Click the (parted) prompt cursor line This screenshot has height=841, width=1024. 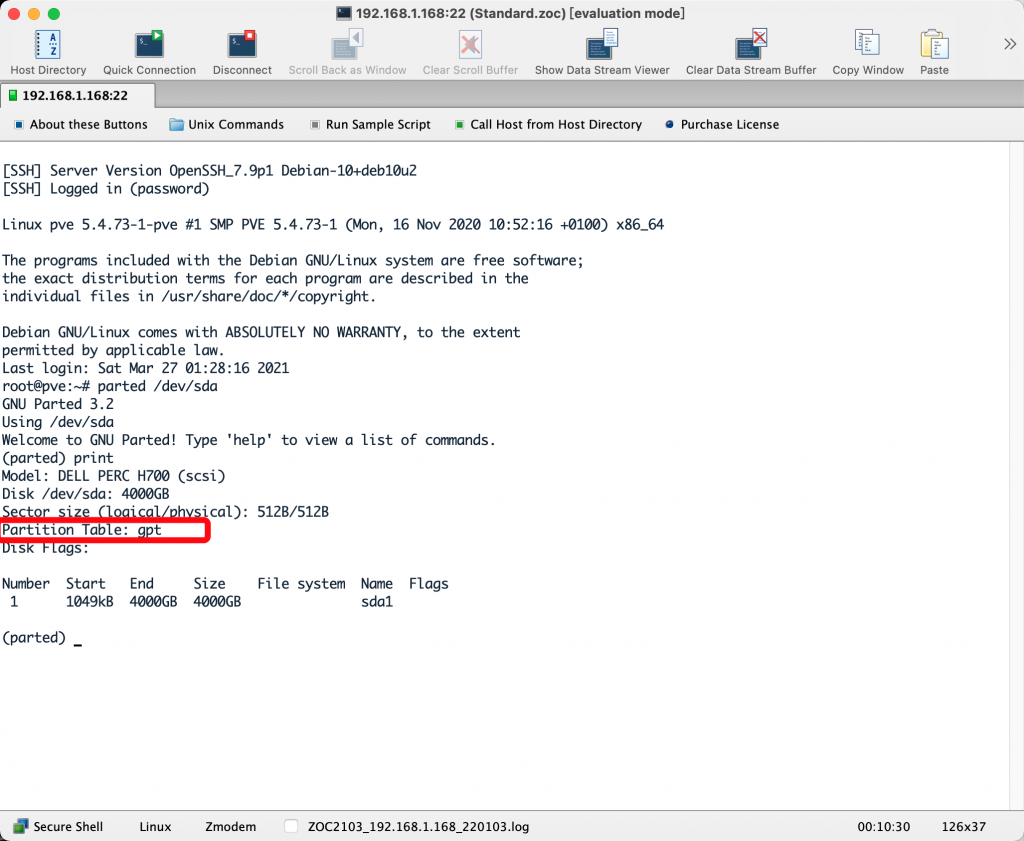42,638
